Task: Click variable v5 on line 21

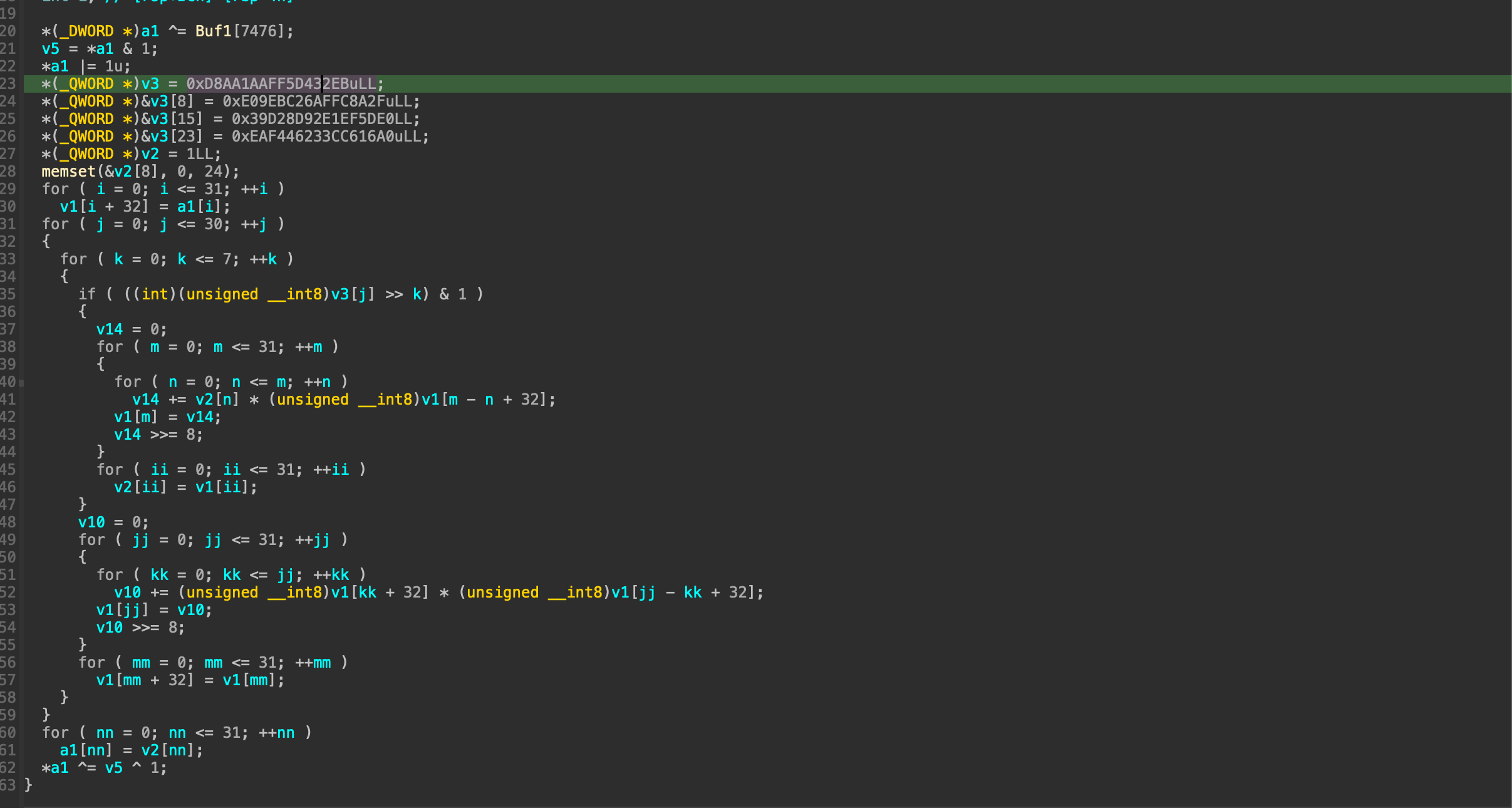Action: pyautogui.click(x=50, y=49)
